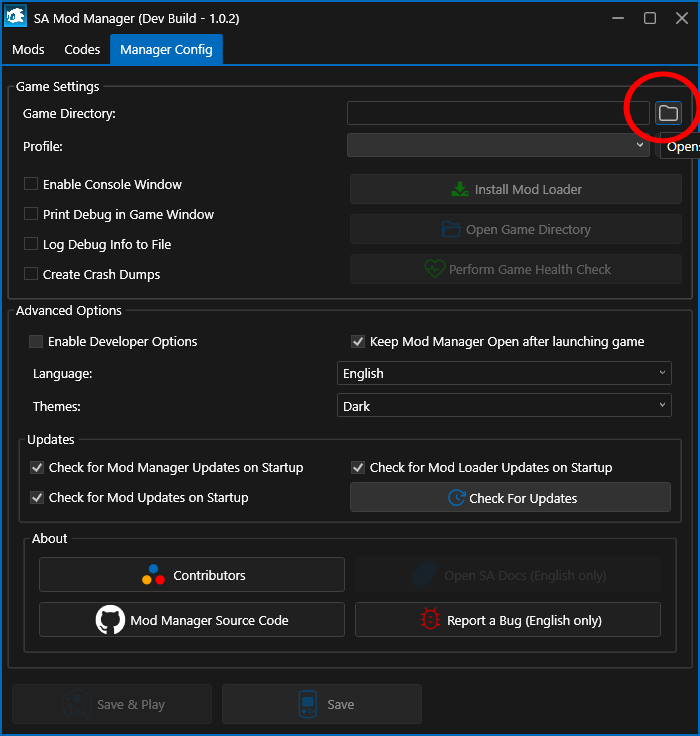This screenshot has width=700, height=736.
Task: Open the Language dropdown showing English
Action: [x=504, y=373]
